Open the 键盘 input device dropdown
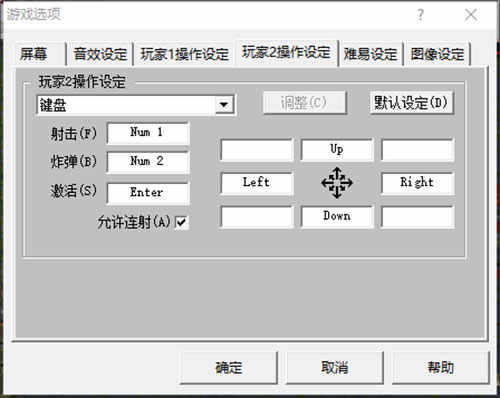The height and width of the screenshot is (398, 500). (x=136, y=105)
